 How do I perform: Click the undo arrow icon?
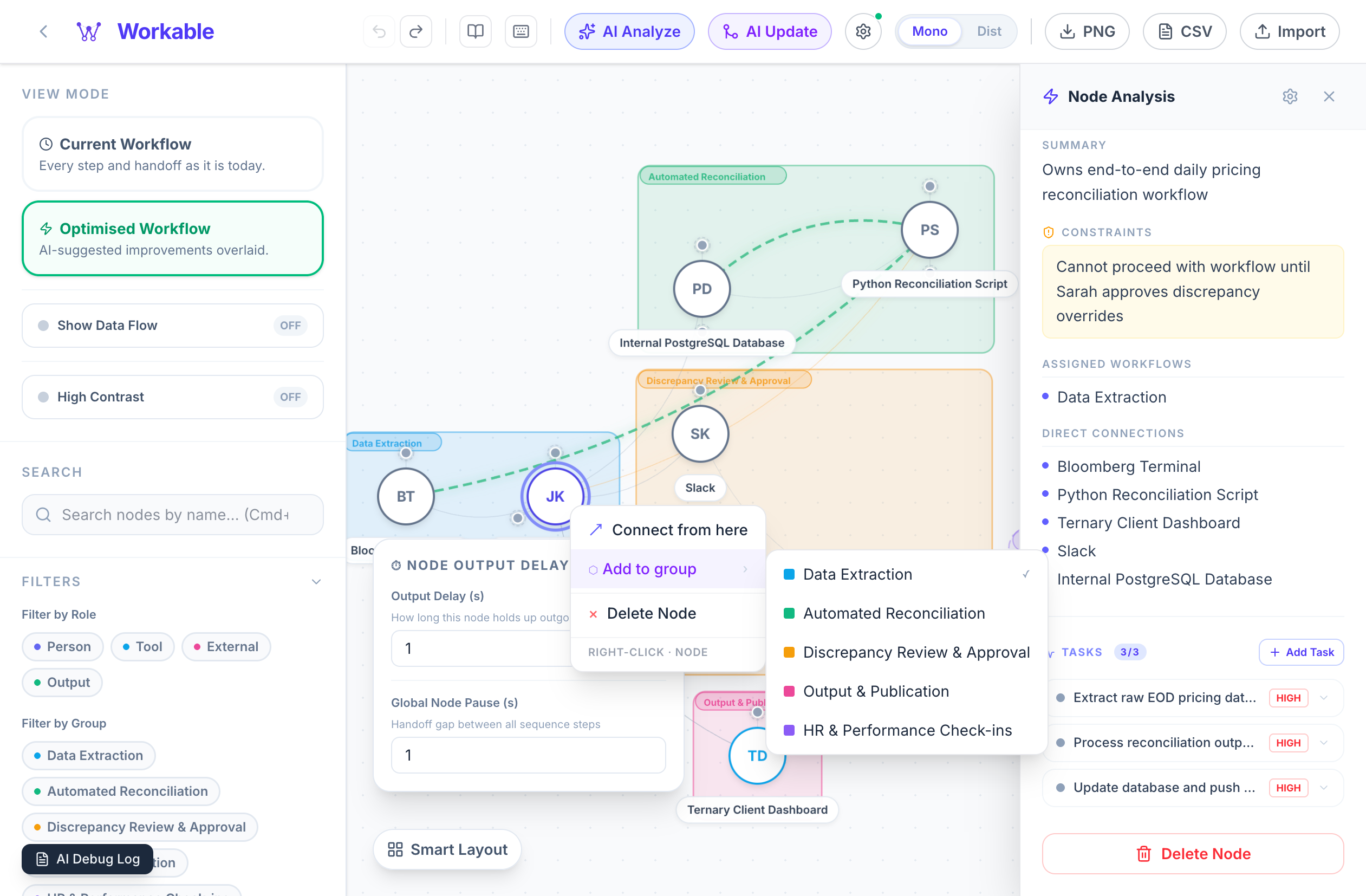(379, 31)
